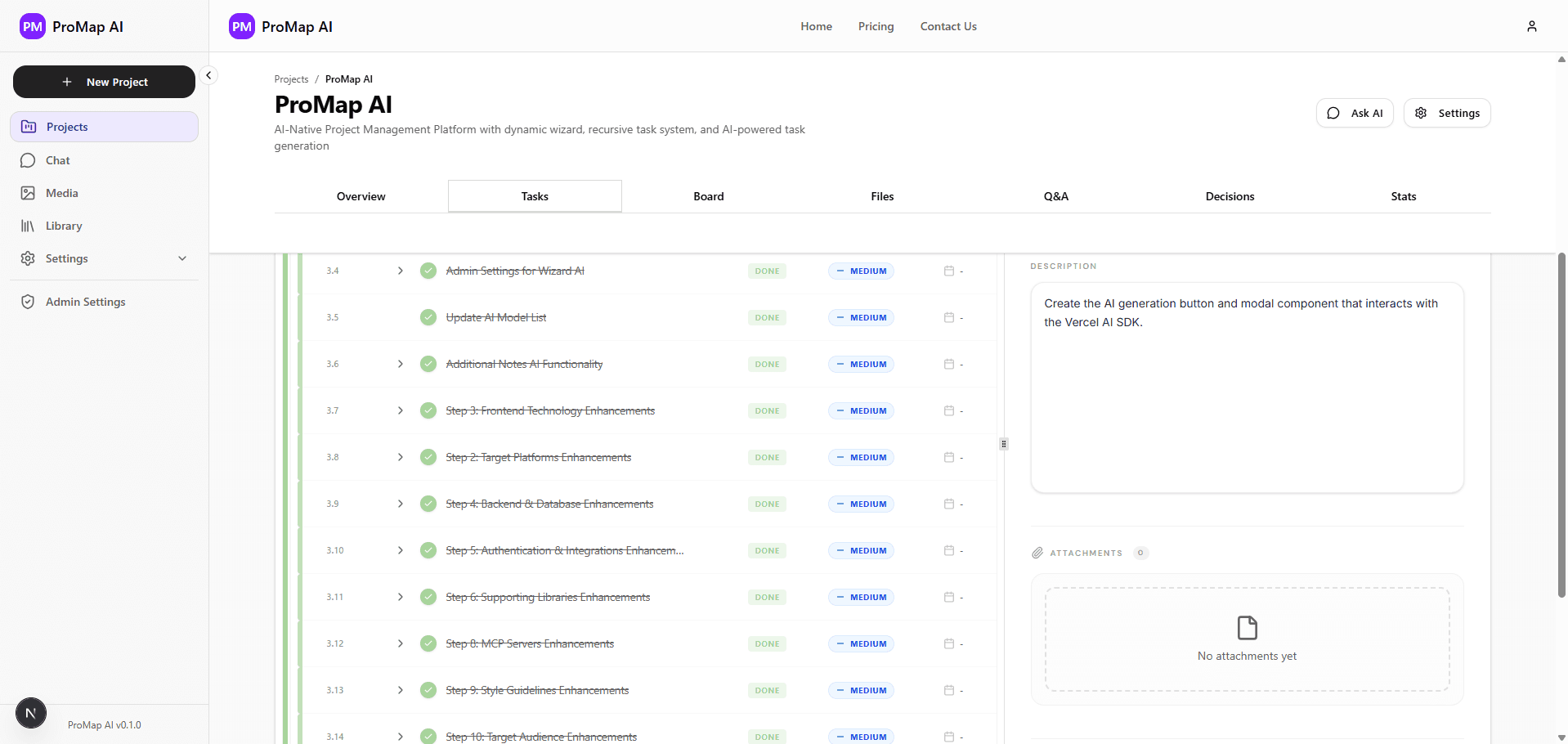Expand Step 3: Frontend Technology Enhancements row
Screen dimensions: 1568x744
tap(400, 410)
